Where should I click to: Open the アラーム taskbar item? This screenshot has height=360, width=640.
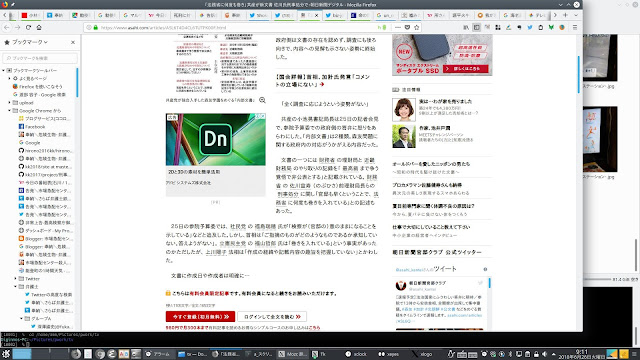[158, 354]
